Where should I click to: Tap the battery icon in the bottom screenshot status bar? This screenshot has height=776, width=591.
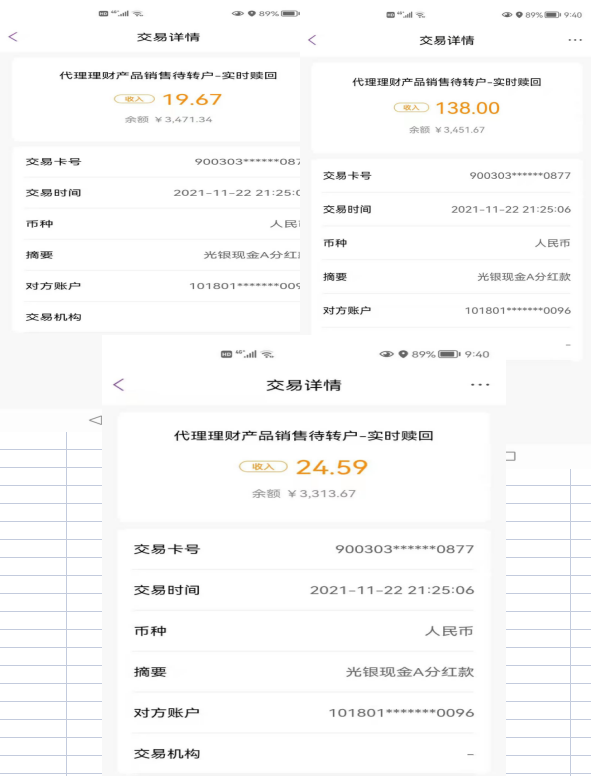449,354
